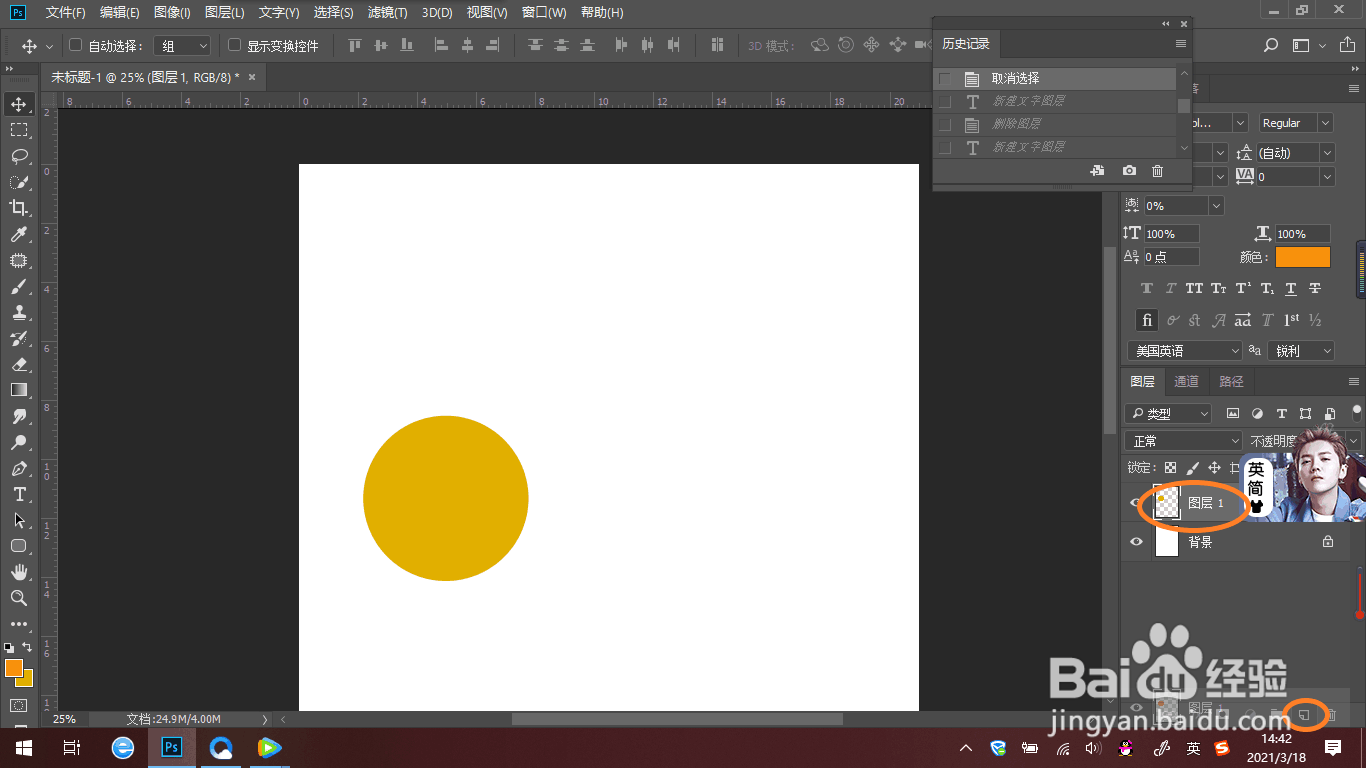
Task: Open the 滤镜(T) menu
Action: [387, 12]
